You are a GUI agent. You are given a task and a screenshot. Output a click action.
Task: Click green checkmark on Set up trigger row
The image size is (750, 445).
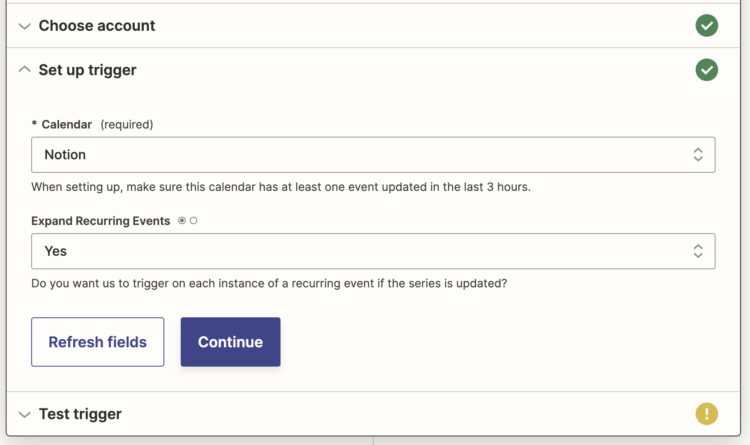(x=707, y=70)
